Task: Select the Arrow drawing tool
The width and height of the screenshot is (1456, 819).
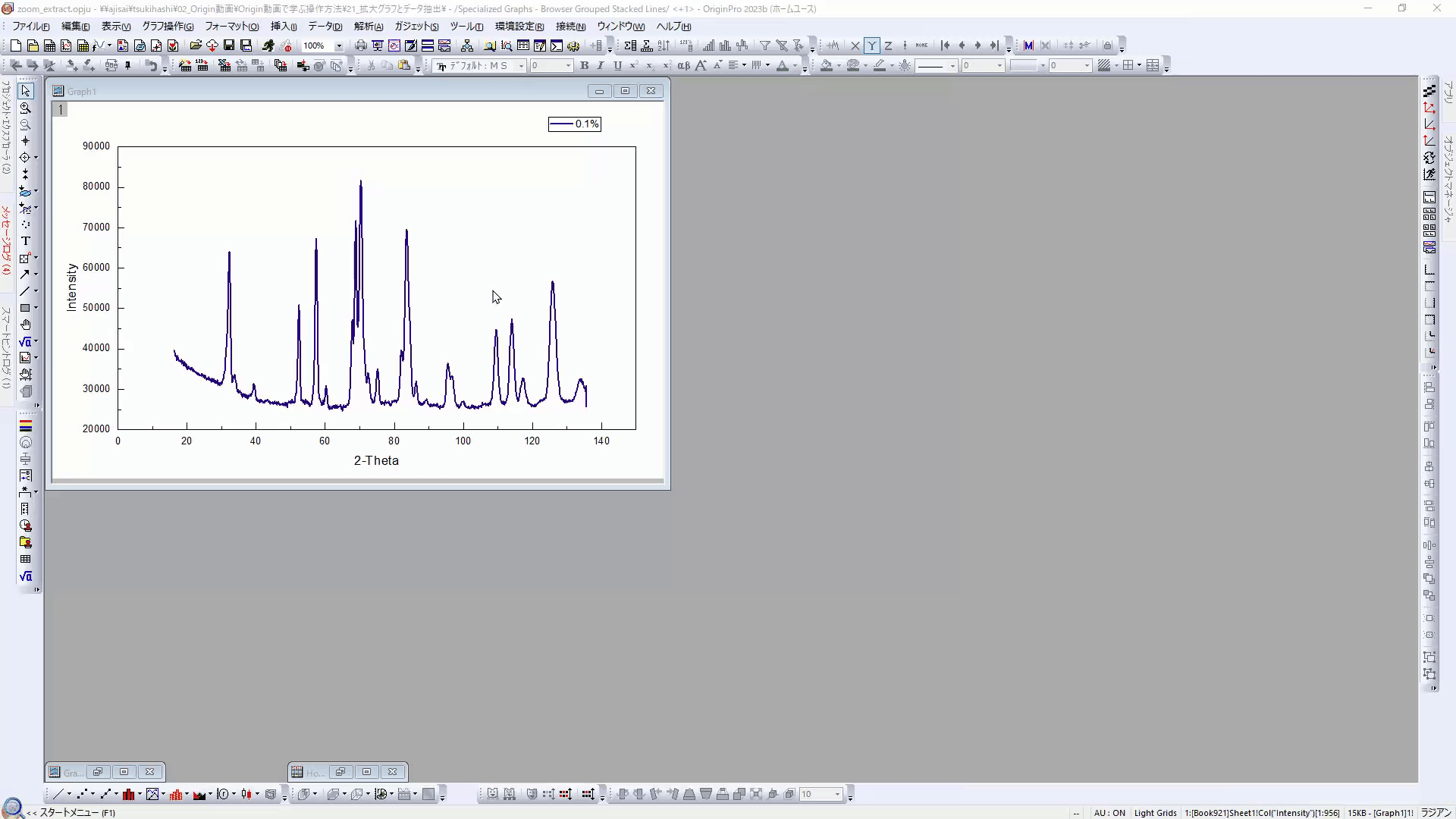Action: point(25,275)
